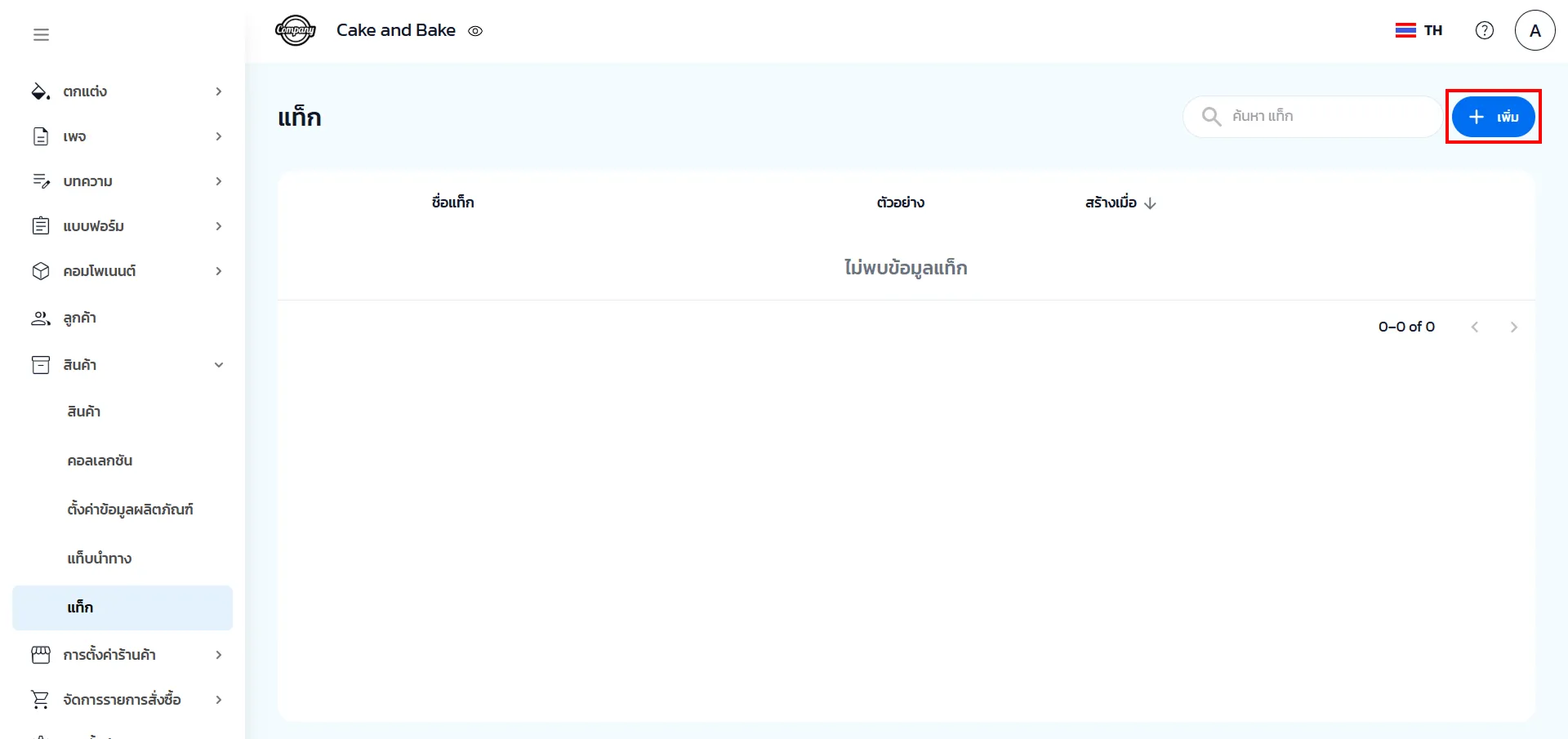Open the user avatar 'A' menu
Screen dimensions: 1568x739
pos(1535,31)
